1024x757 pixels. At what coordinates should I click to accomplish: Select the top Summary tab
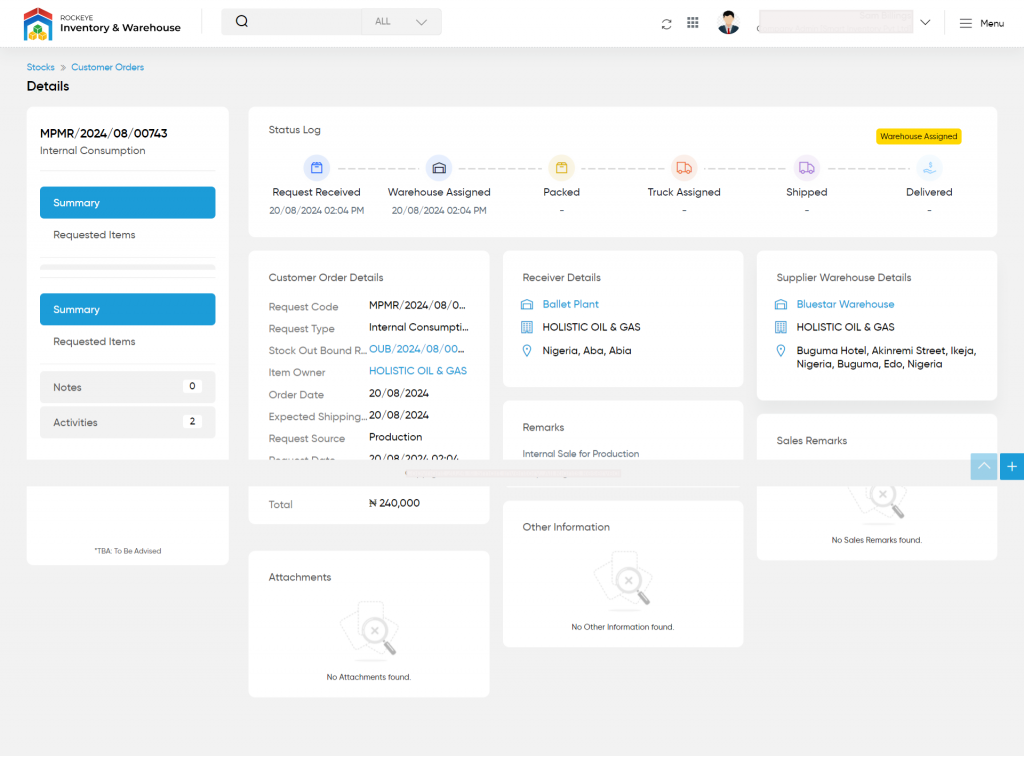[127, 203]
